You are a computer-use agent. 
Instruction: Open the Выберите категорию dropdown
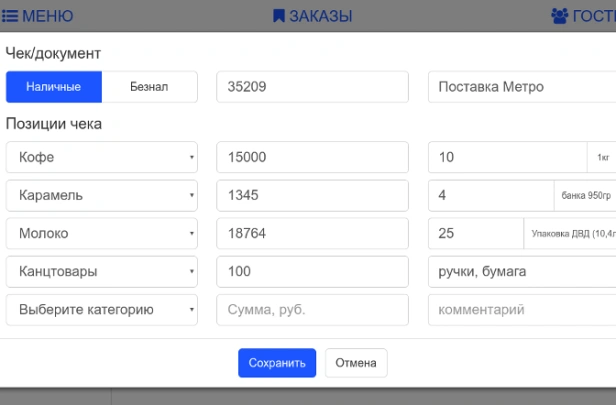click(102, 310)
